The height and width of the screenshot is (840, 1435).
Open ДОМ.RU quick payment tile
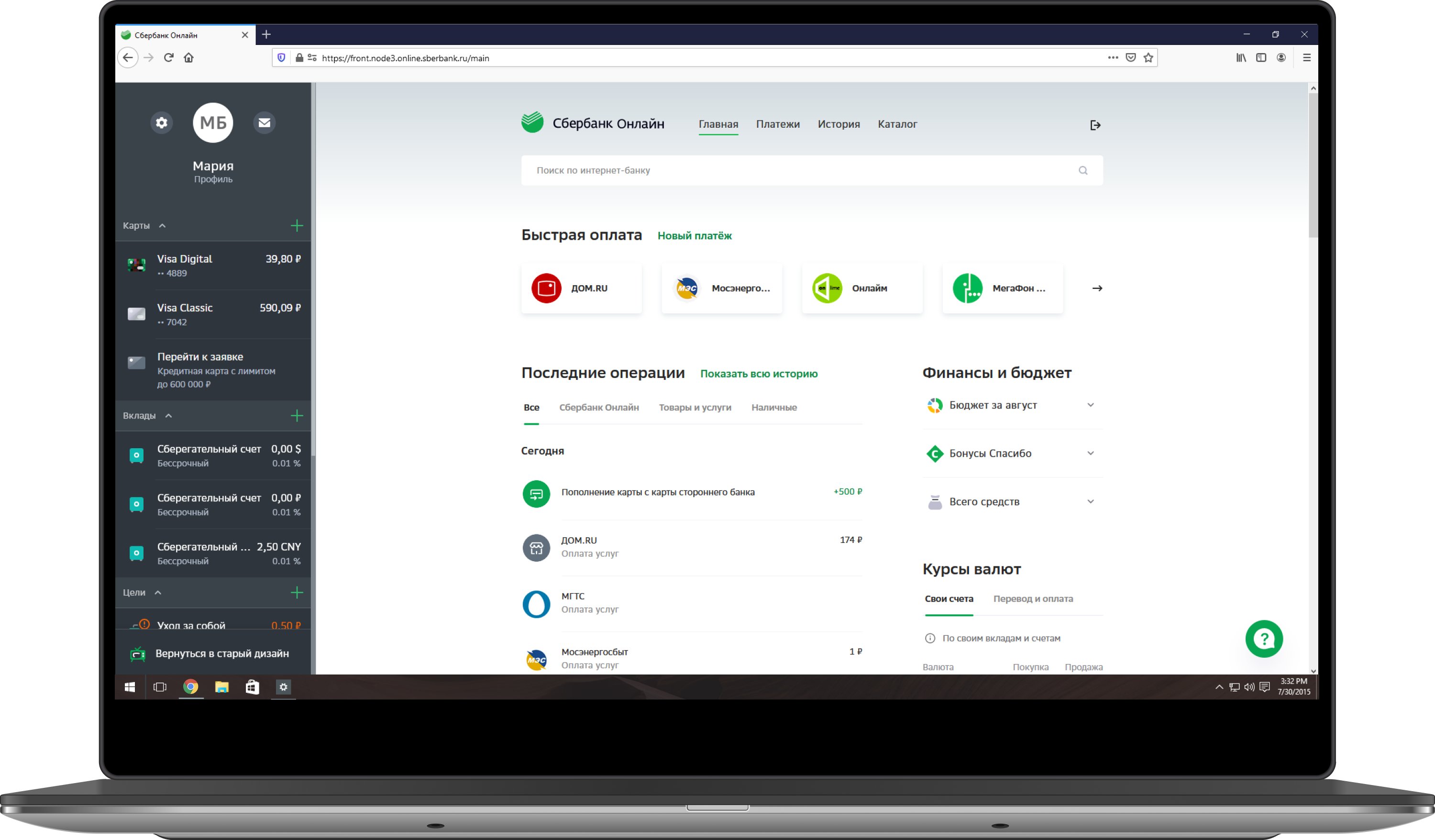pyautogui.click(x=581, y=288)
